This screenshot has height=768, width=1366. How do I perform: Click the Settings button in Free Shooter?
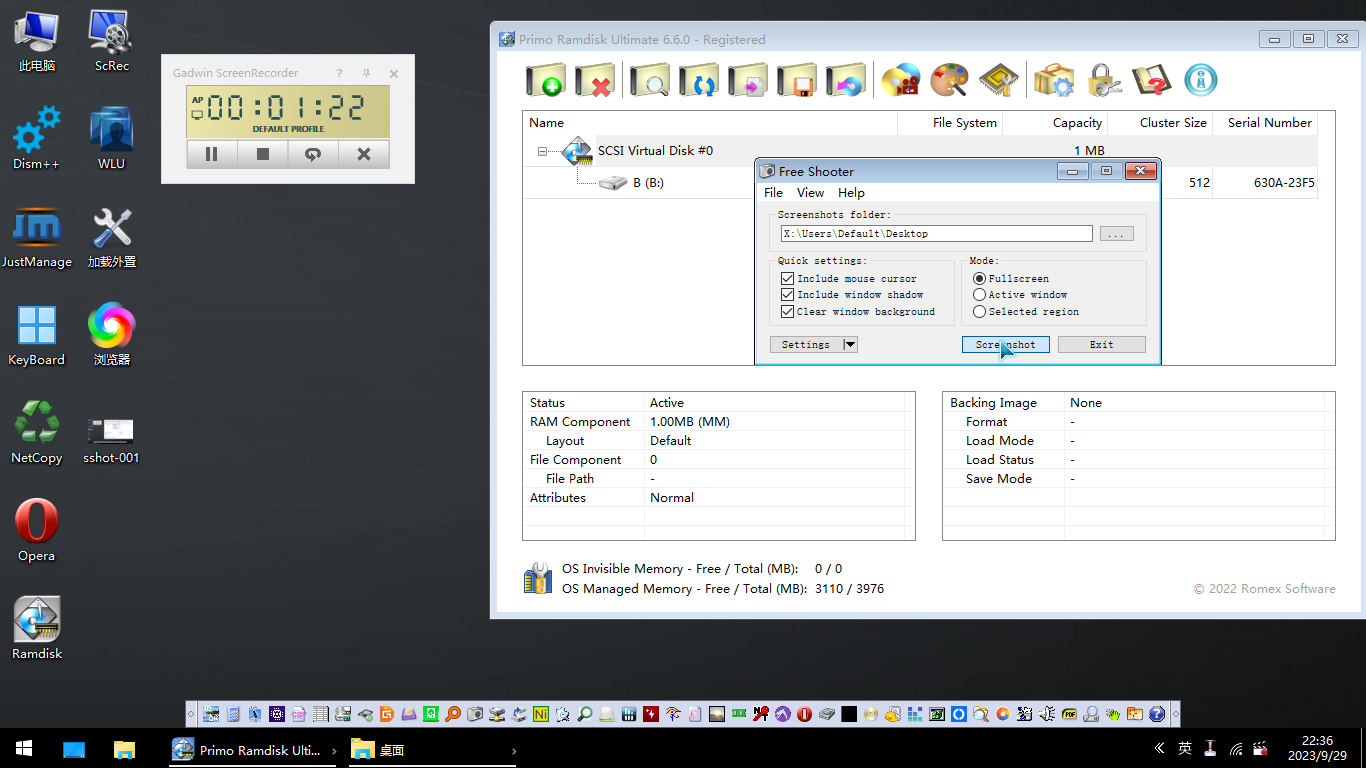(x=806, y=344)
